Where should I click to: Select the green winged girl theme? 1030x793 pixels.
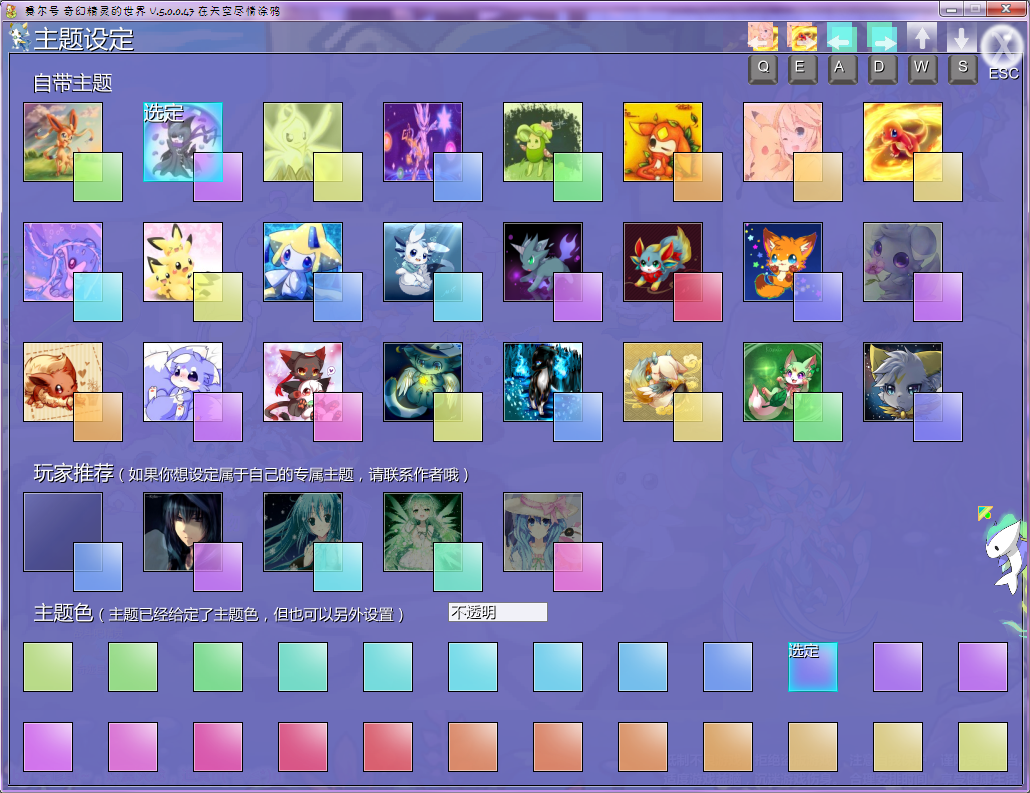(x=423, y=532)
